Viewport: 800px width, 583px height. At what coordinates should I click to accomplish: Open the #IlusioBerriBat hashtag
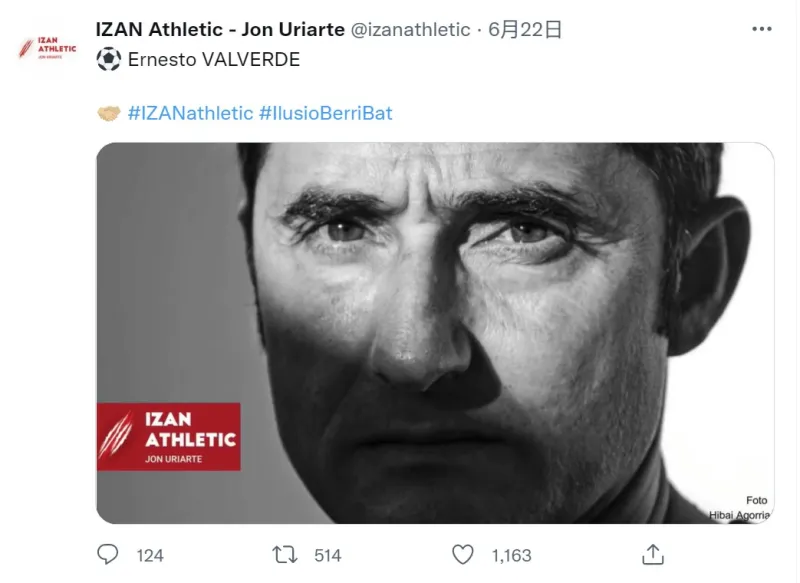click(x=326, y=113)
